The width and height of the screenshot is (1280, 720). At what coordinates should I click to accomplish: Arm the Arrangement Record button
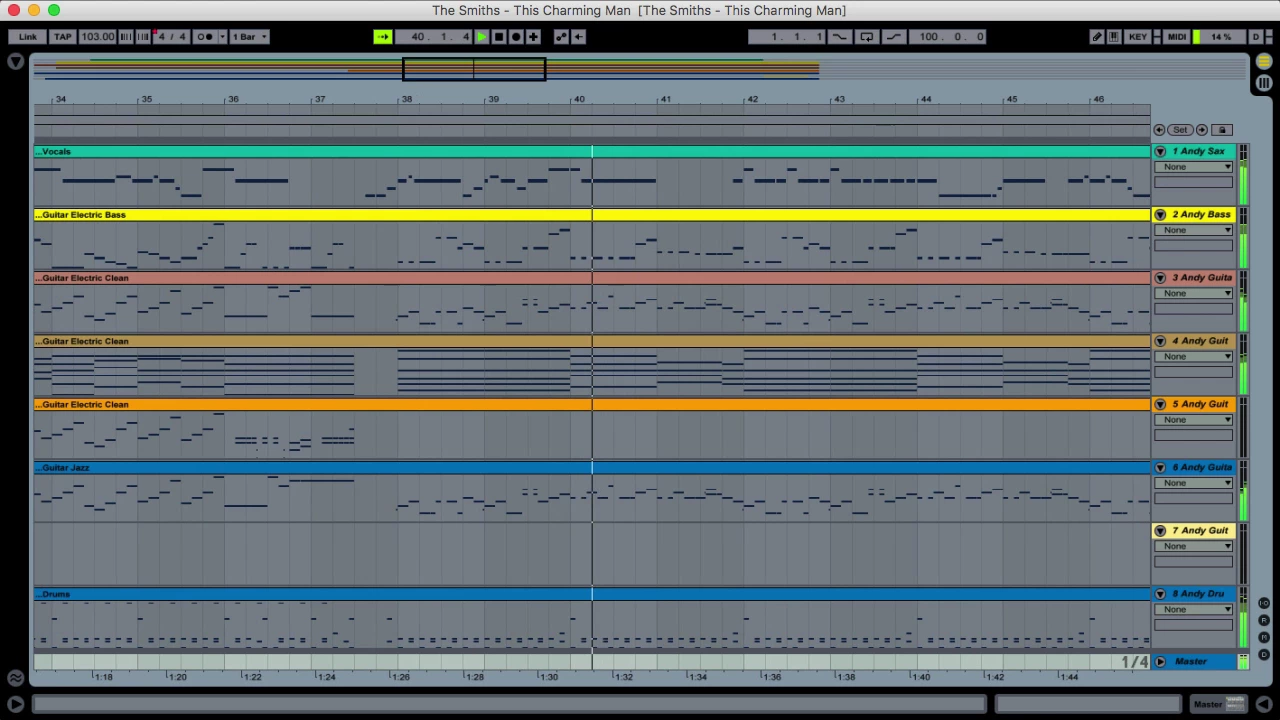(x=516, y=37)
